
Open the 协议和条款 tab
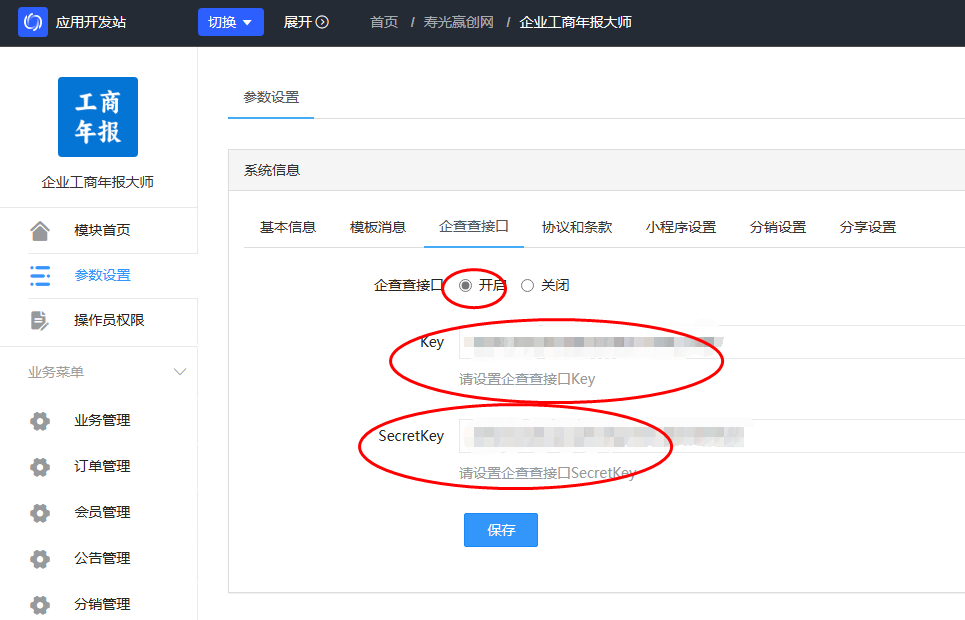click(x=577, y=227)
